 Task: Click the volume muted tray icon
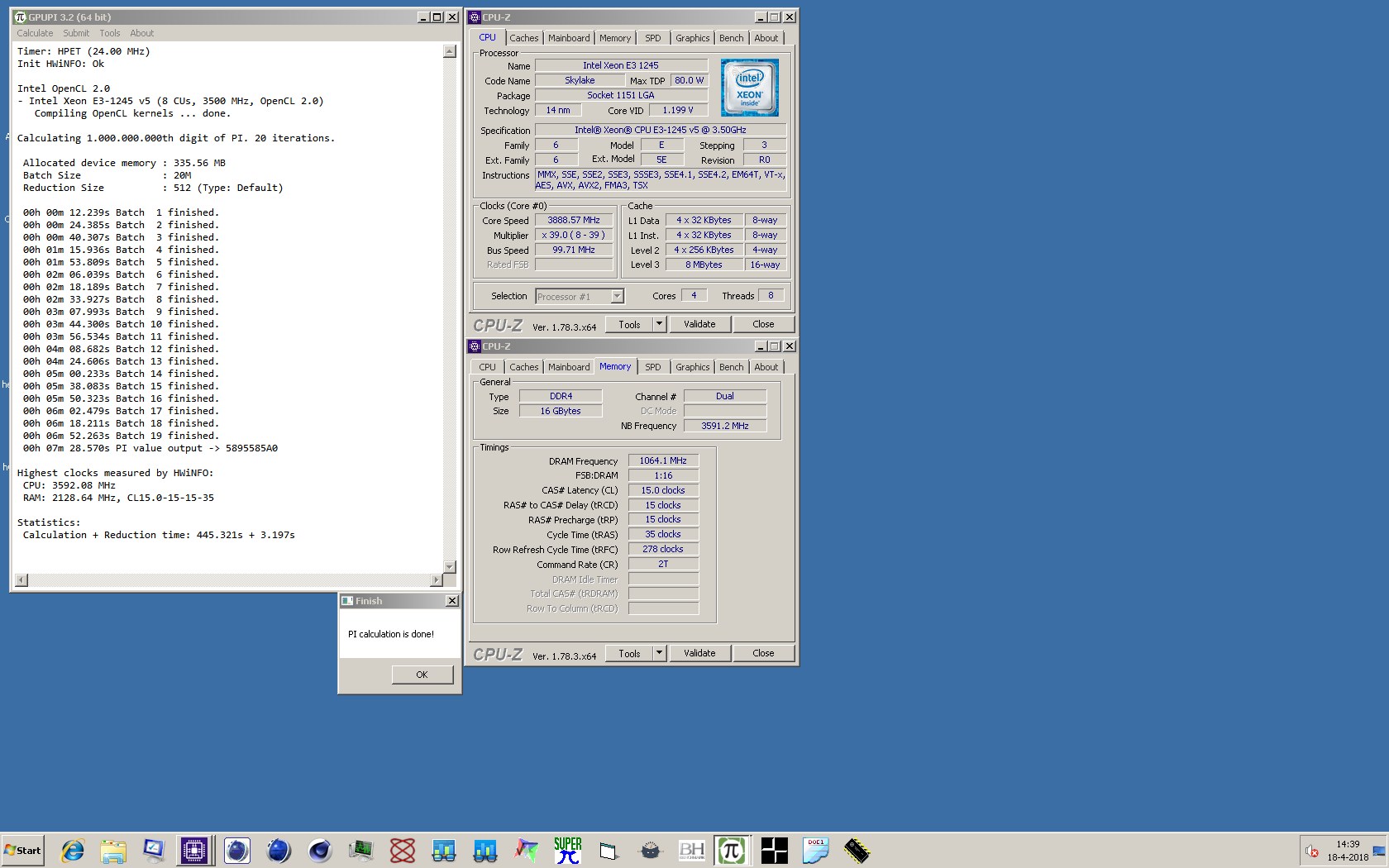1312,851
